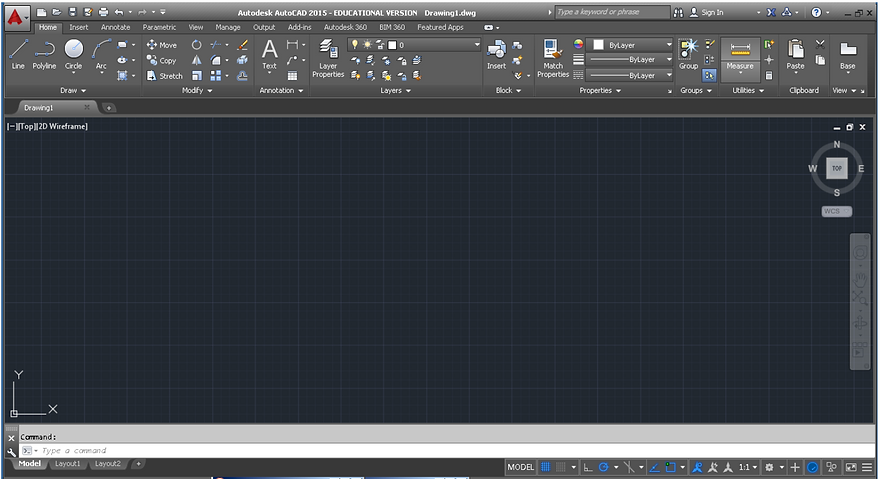This screenshot has width=880, height=480.
Task: Toggle Object snap tracking in status bar
Action: [654, 467]
